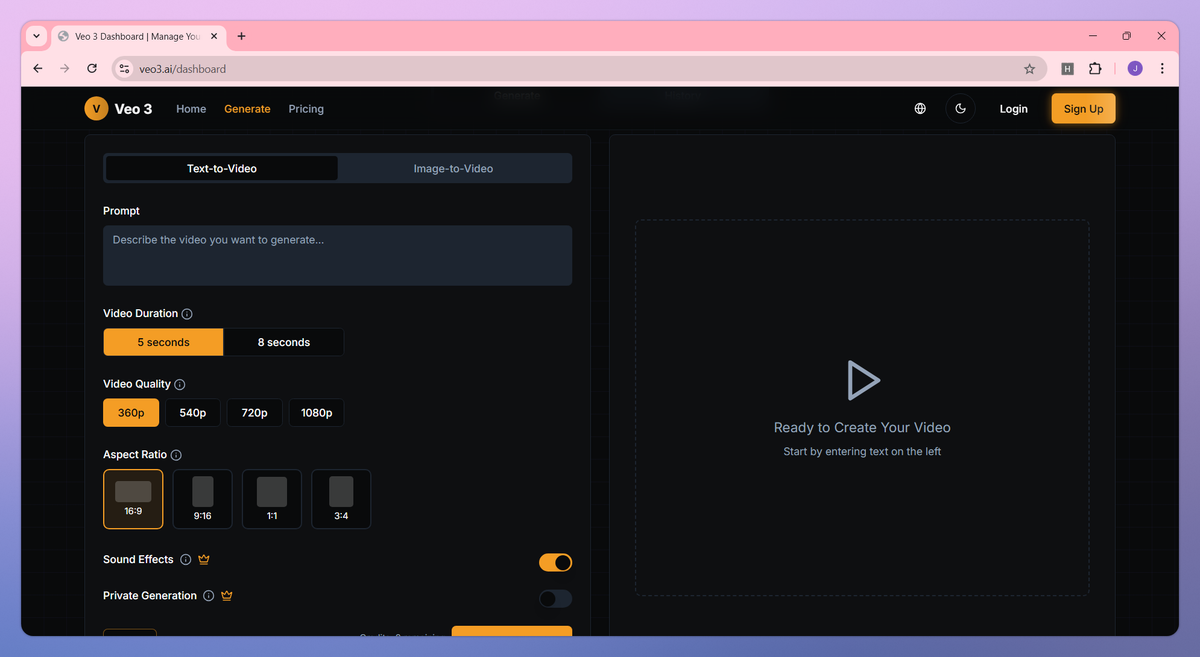Screen dimensions: 1200x657
Task: Open the tab search dropdown arrow
Action: [x=36, y=36]
